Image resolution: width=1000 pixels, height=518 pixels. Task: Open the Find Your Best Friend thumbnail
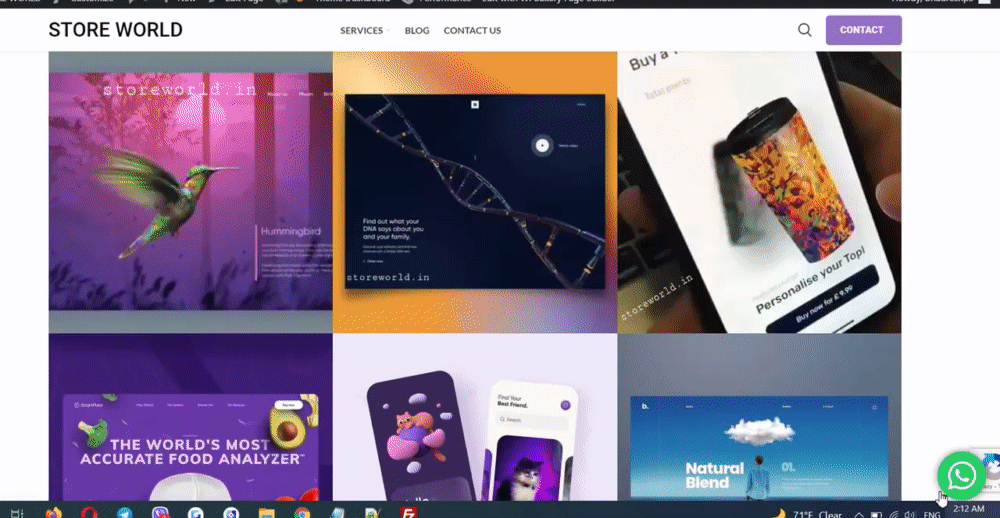[475, 417]
